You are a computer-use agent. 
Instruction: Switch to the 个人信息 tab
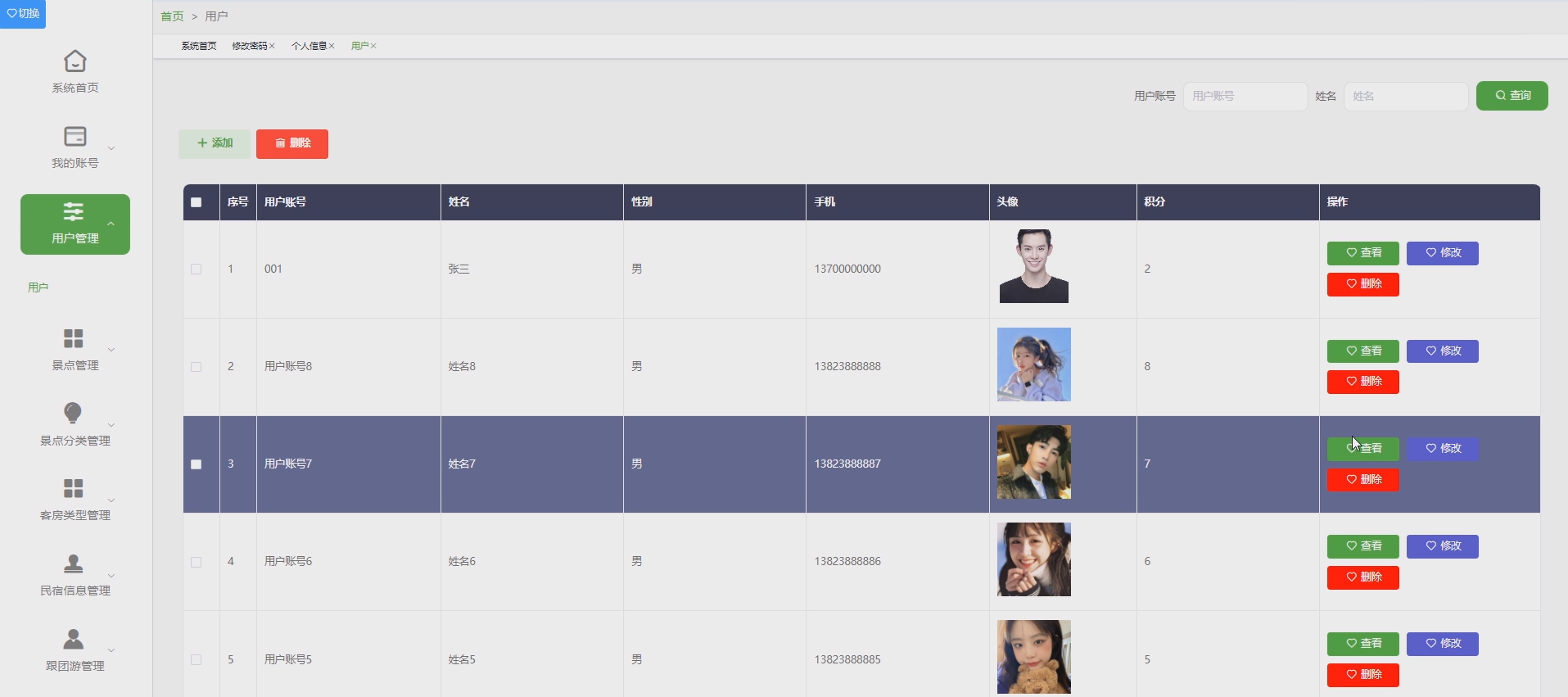click(x=309, y=46)
